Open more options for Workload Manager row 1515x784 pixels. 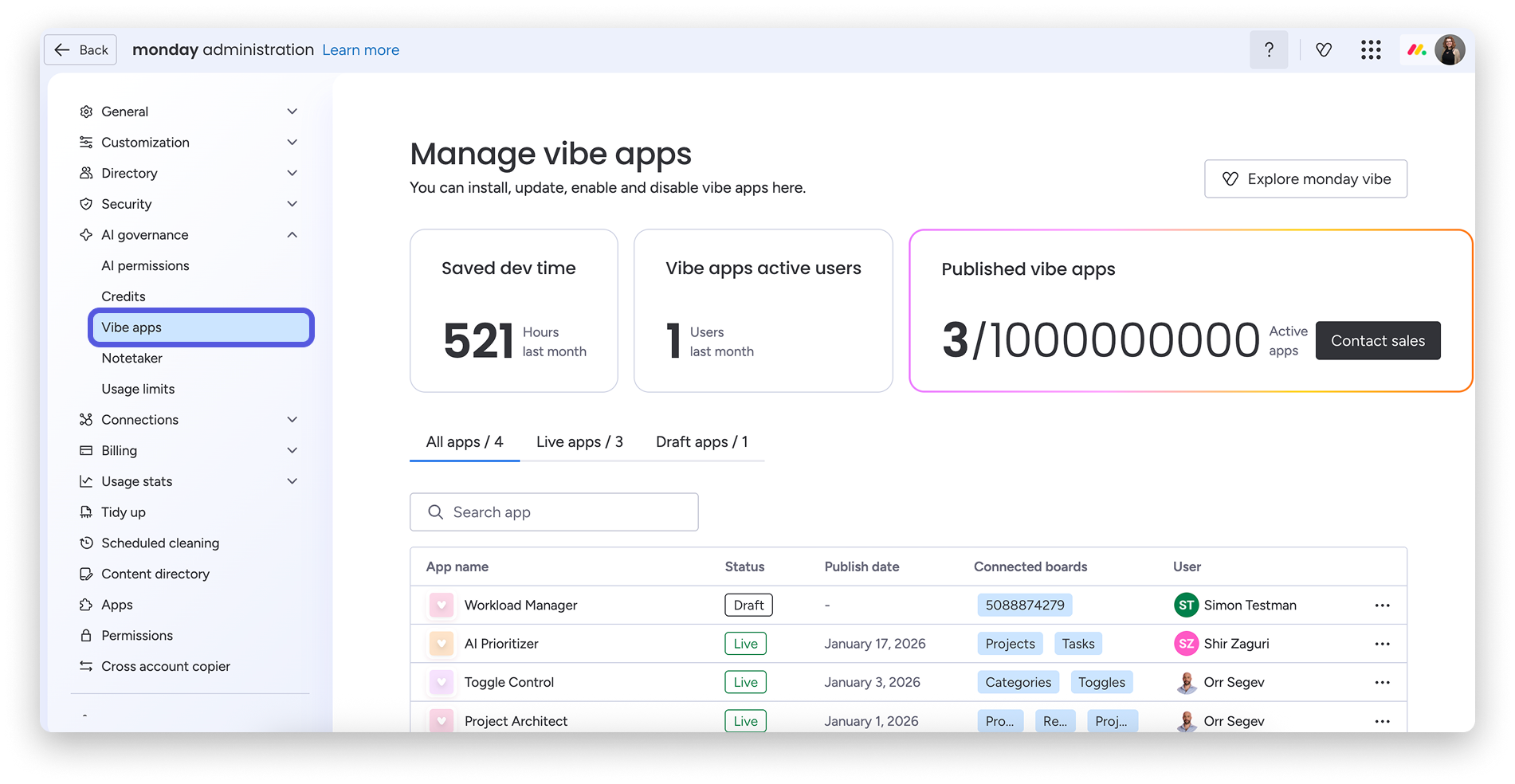point(1382,606)
